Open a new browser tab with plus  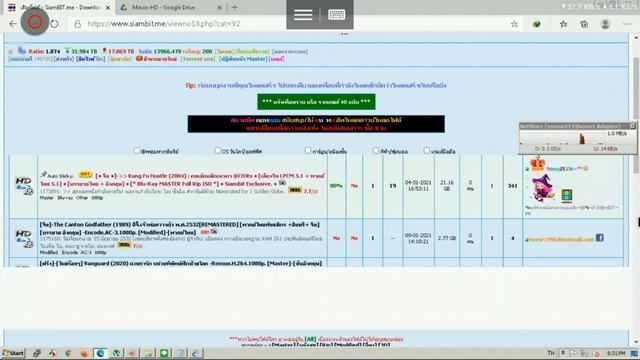click(x=234, y=7)
